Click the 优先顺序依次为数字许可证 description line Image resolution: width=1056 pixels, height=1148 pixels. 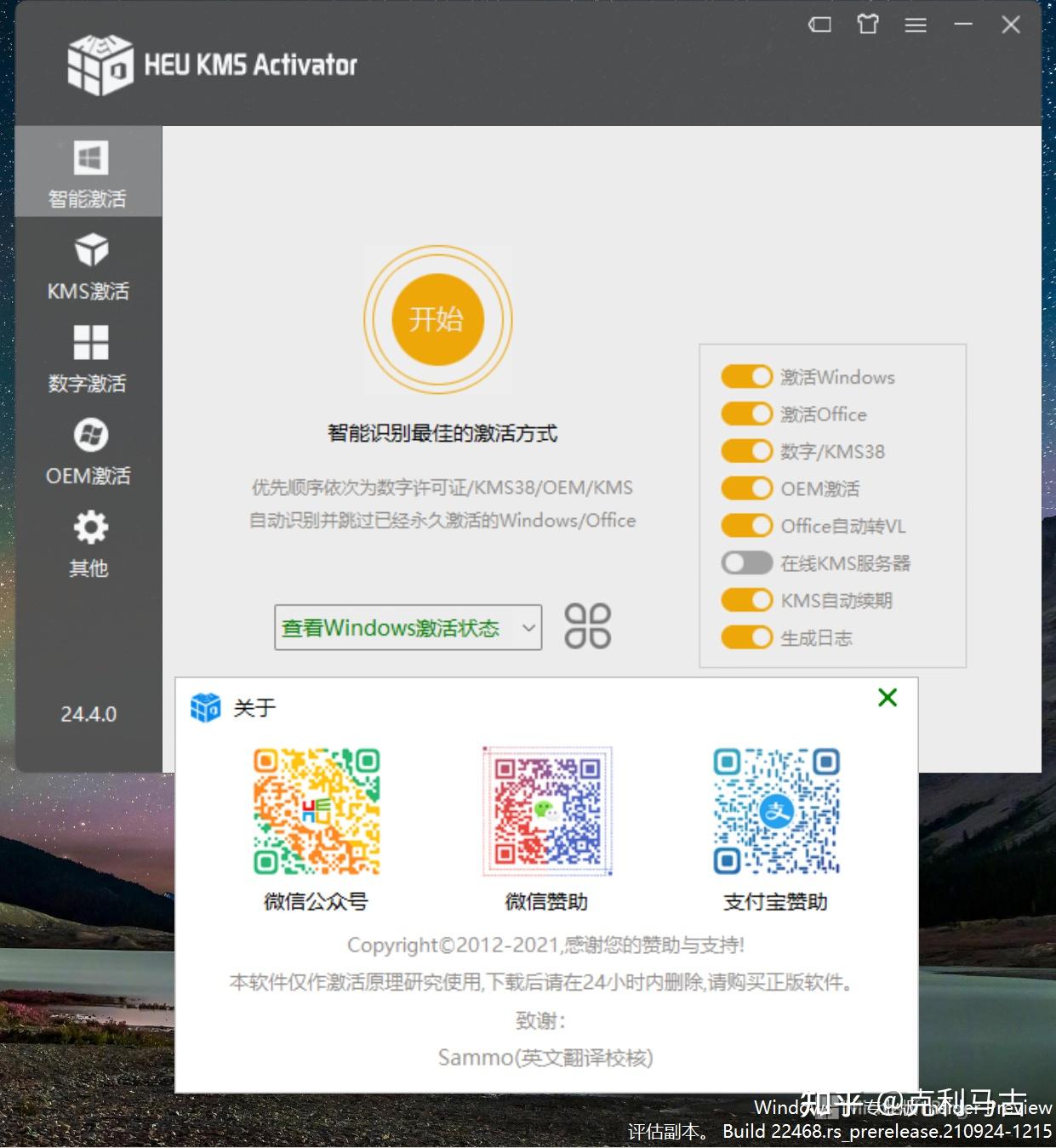click(442, 488)
